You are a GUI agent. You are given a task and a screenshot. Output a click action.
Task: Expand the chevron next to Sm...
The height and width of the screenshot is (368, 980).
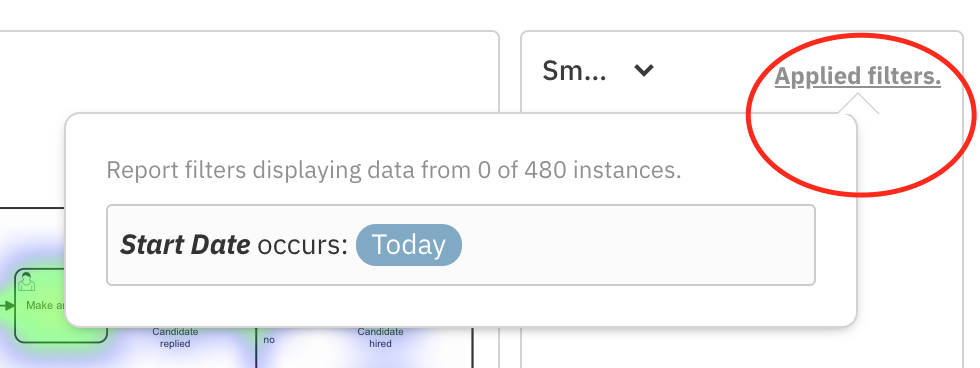click(x=644, y=71)
